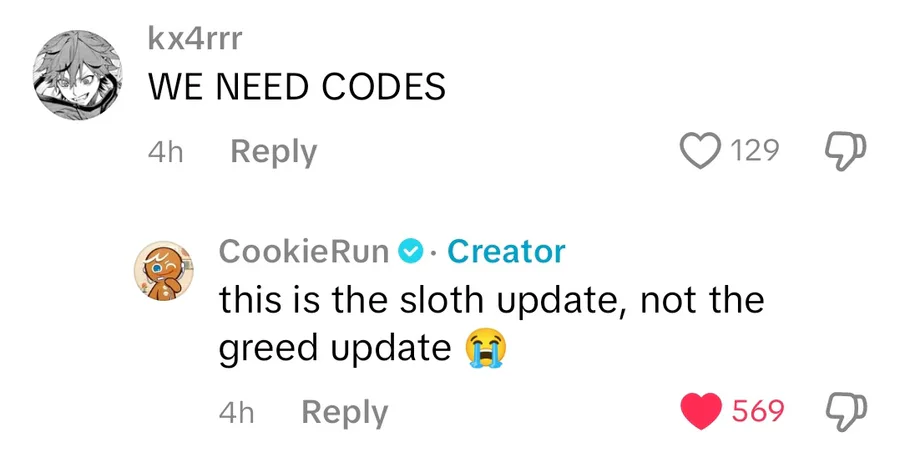Image resolution: width=900 pixels, height=453 pixels.
Task: Click the 569 like count
Action: click(758, 412)
